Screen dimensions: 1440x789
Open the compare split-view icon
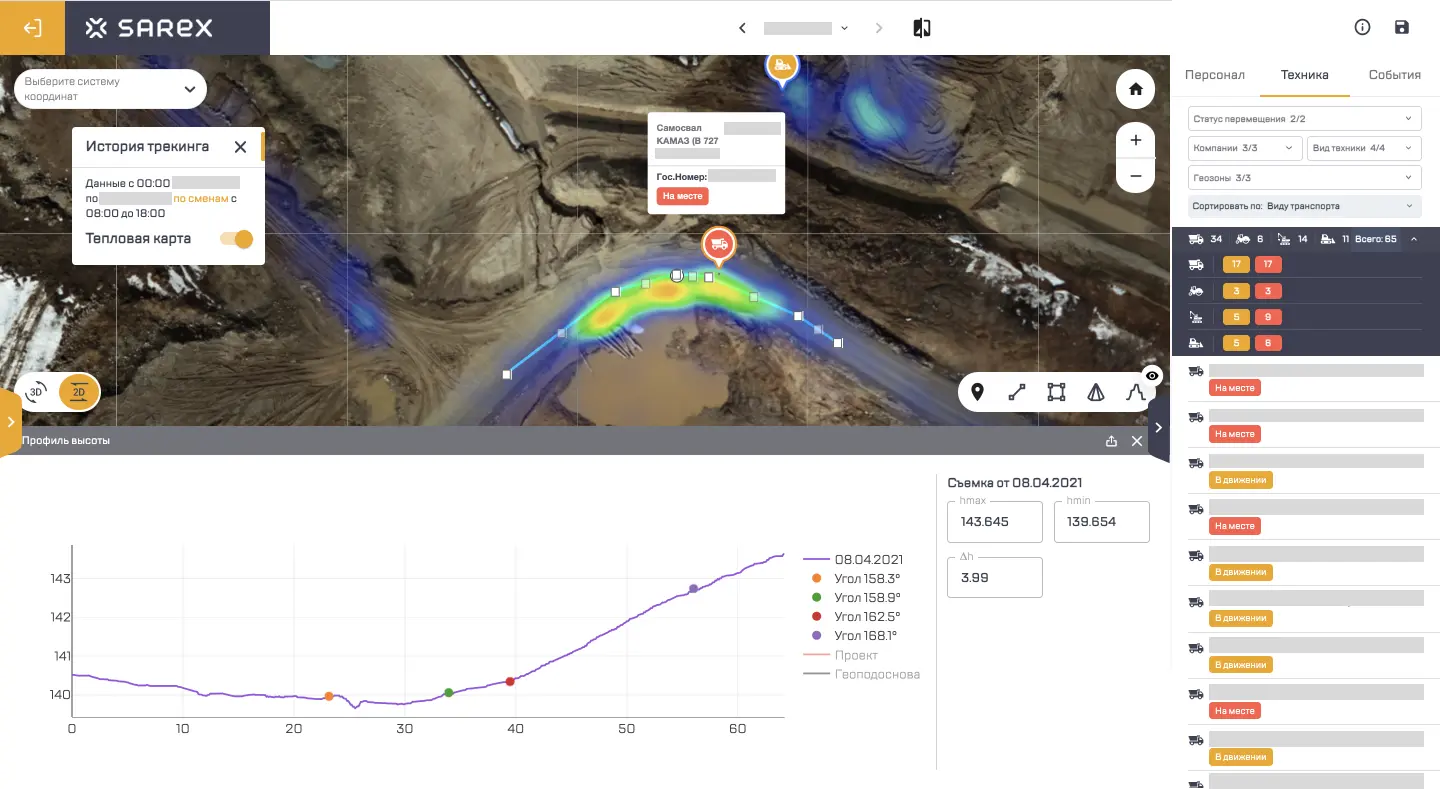point(922,28)
